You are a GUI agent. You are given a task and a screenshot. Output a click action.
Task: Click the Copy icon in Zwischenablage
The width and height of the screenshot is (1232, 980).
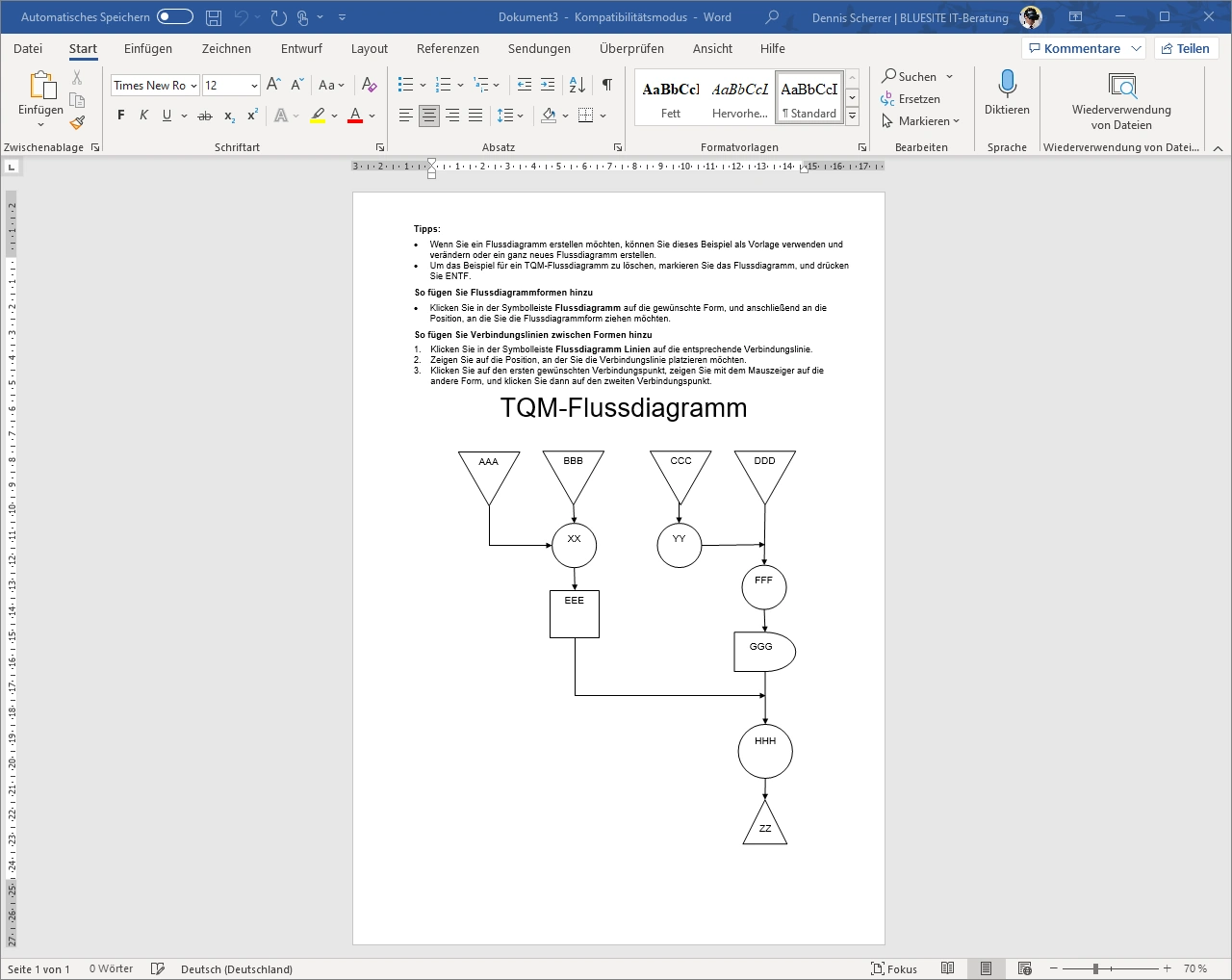tap(77, 100)
